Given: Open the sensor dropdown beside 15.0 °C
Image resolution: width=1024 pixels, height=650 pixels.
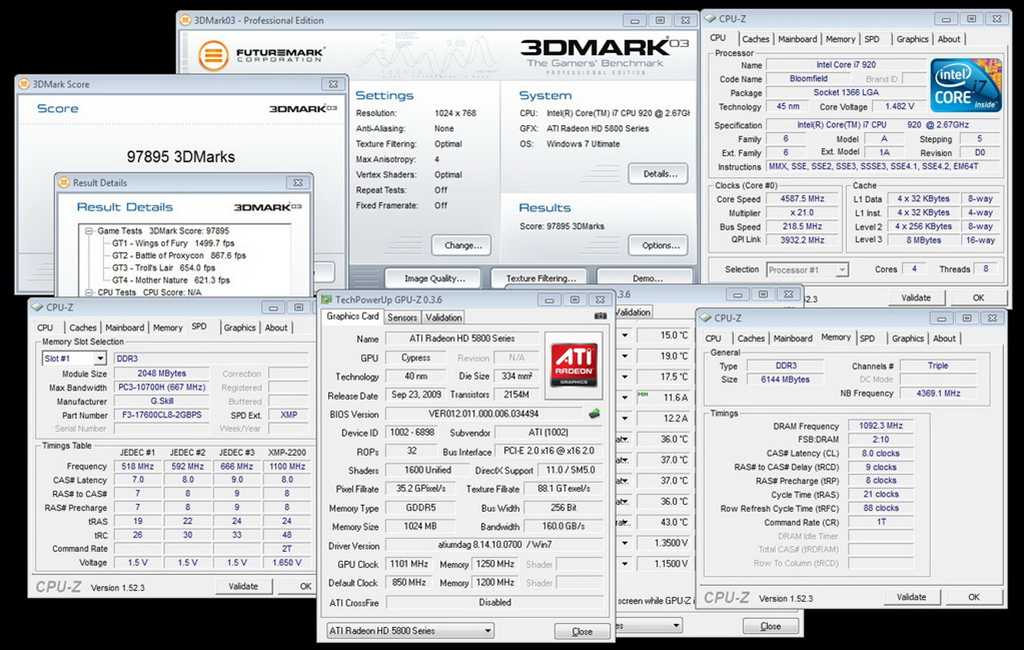Looking at the screenshot, I should pos(625,335).
